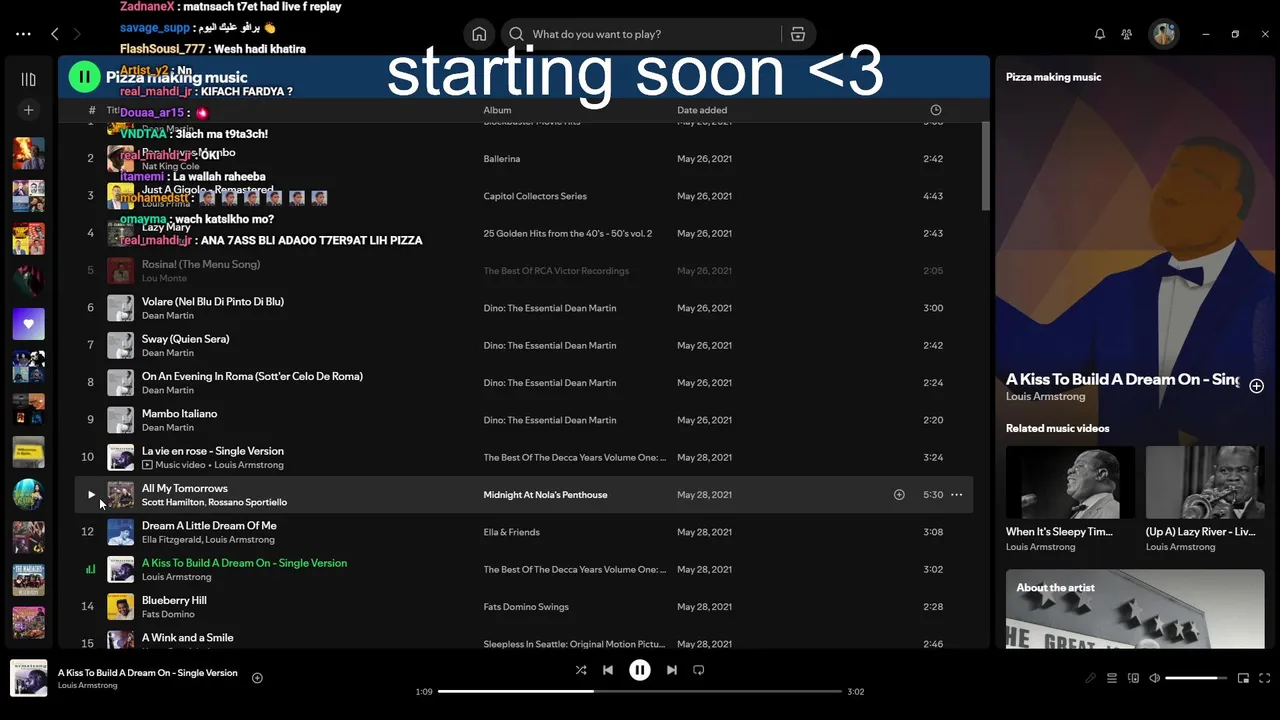Open Capitol Collectors Series album link
1280x720 pixels.
pyautogui.click(x=535, y=196)
